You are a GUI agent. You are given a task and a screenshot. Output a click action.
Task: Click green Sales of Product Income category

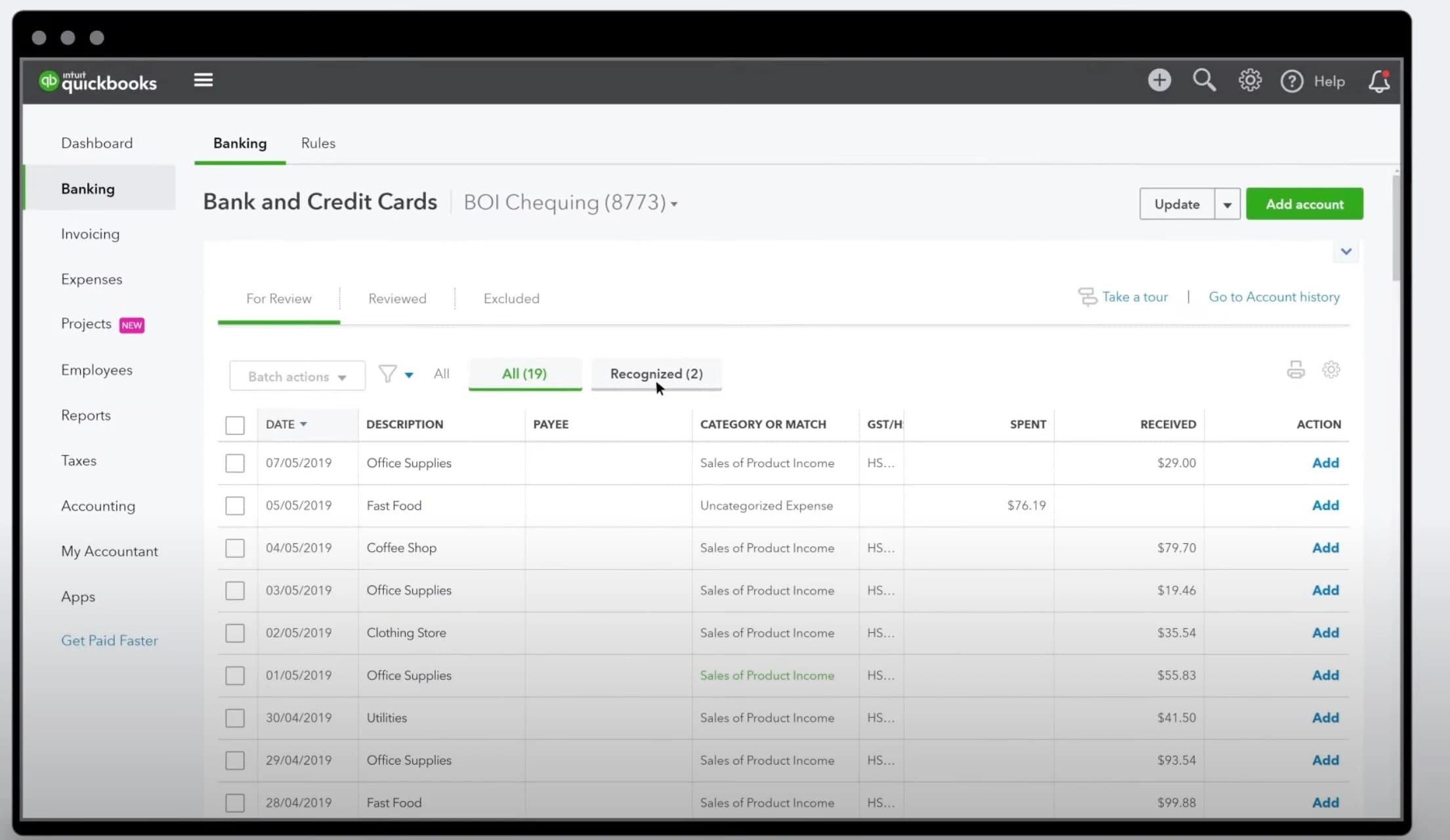(x=767, y=675)
